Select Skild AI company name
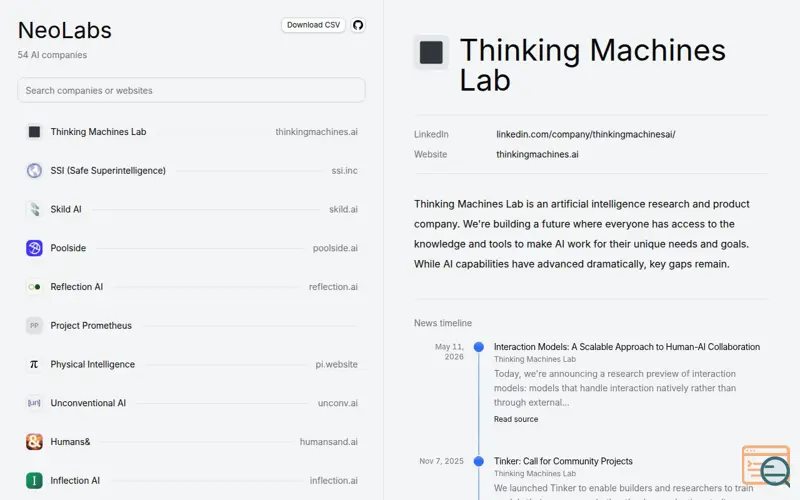The height and width of the screenshot is (500, 800). pos(66,209)
